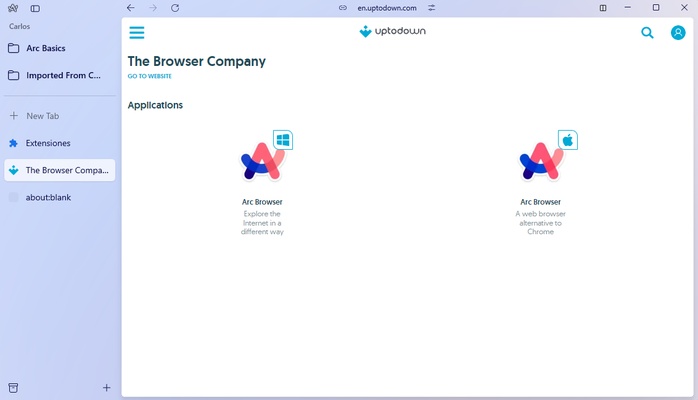Open the Arc Browser for Mac icon

tap(540, 161)
